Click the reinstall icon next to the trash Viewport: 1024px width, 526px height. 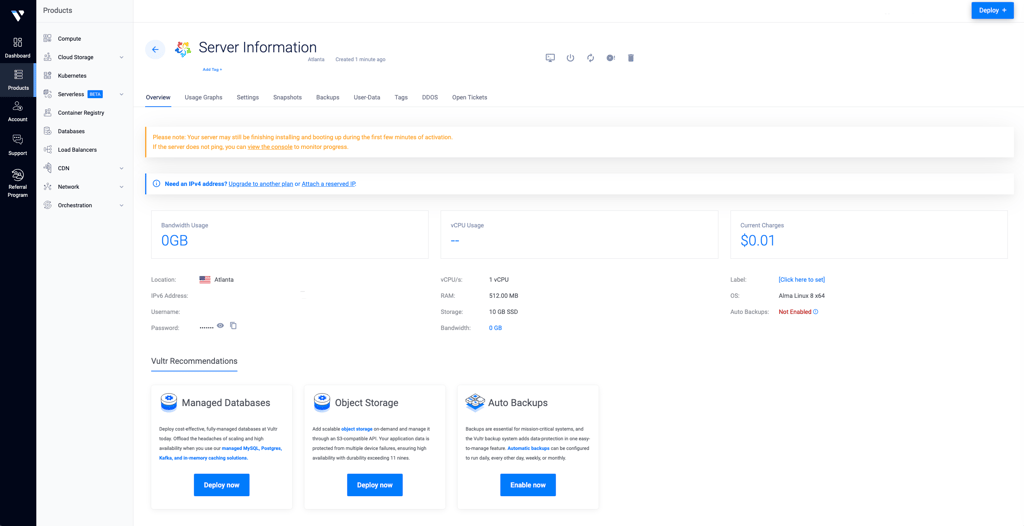click(611, 58)
